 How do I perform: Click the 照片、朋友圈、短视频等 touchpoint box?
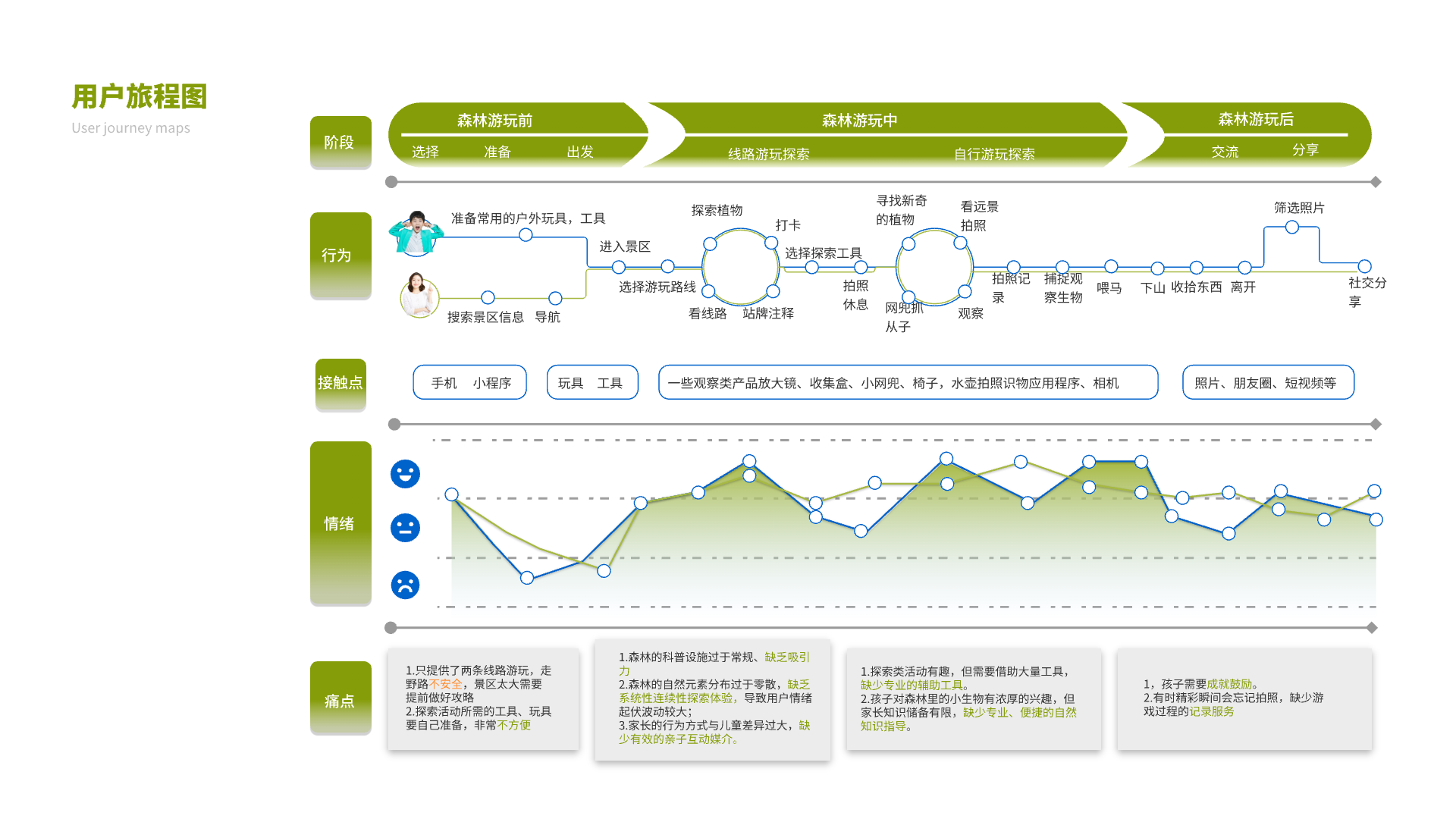tap(1267, 383)
